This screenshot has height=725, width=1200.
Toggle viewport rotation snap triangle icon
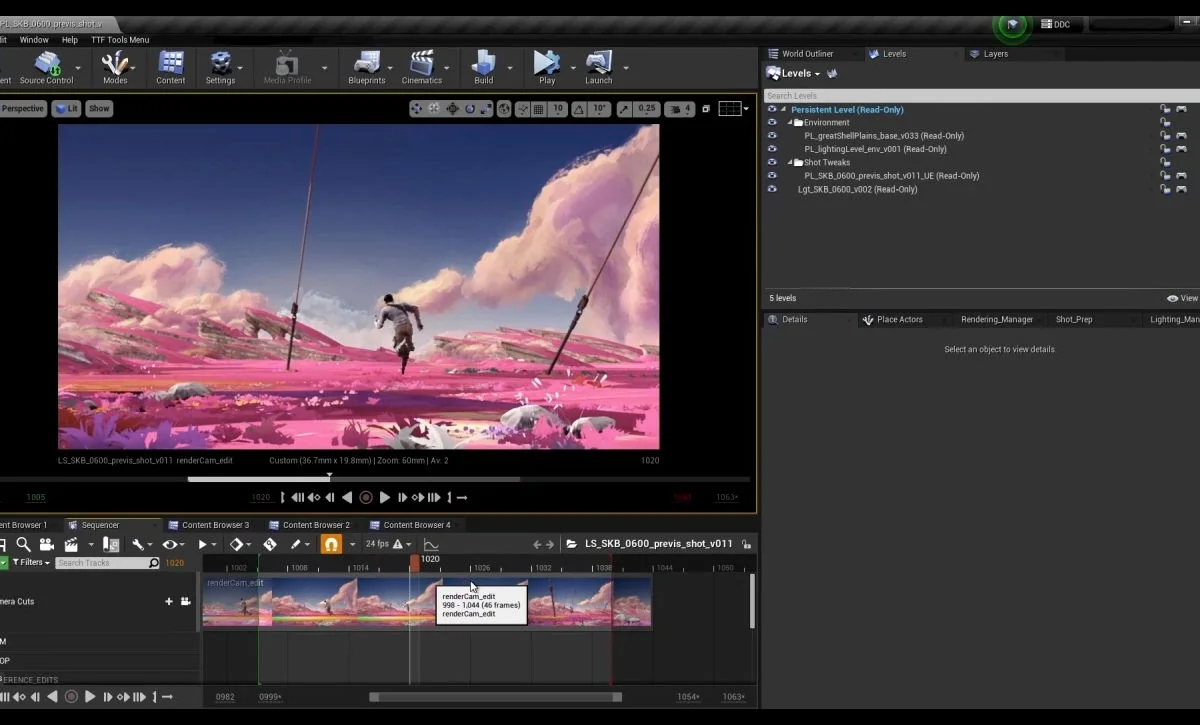tap(578, 108)
